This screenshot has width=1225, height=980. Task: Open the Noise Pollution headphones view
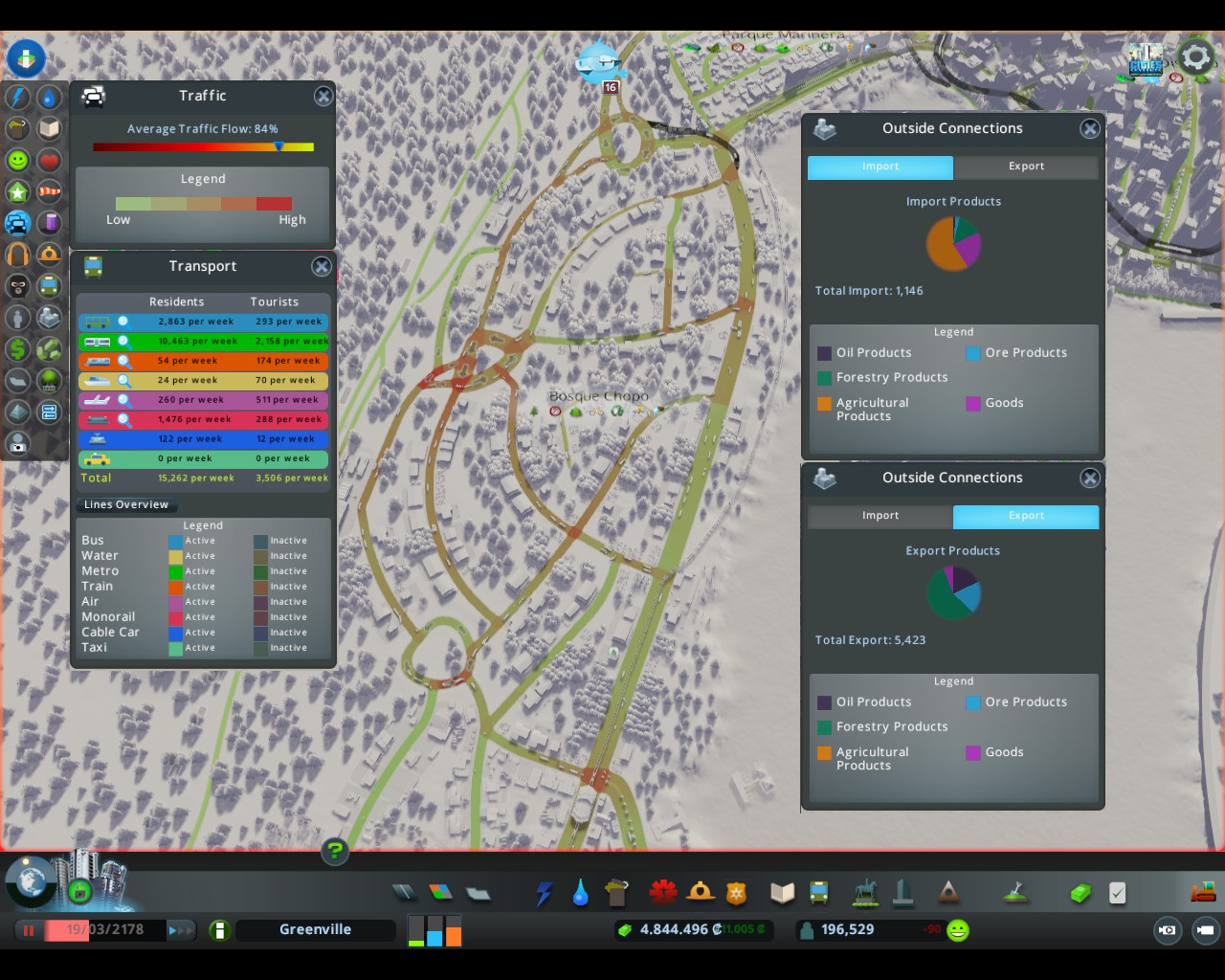tap(18, 255)
